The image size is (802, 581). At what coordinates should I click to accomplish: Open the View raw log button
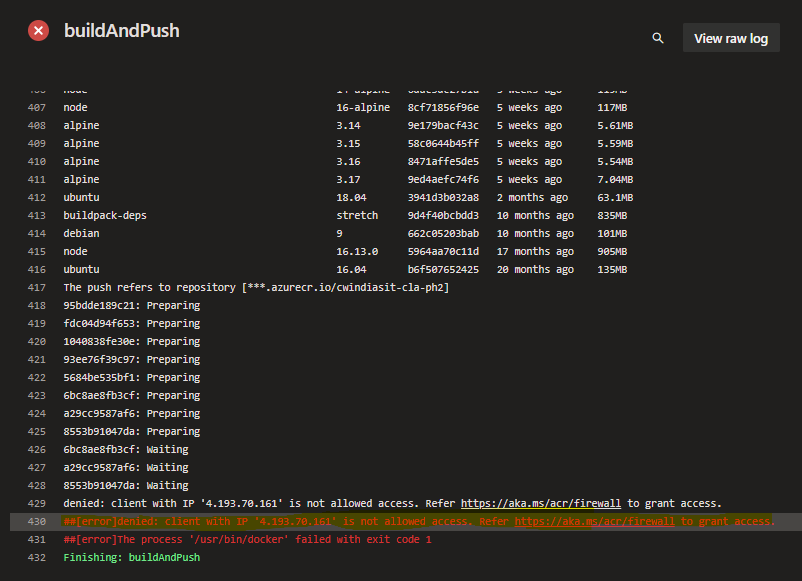tap(731, 38)
